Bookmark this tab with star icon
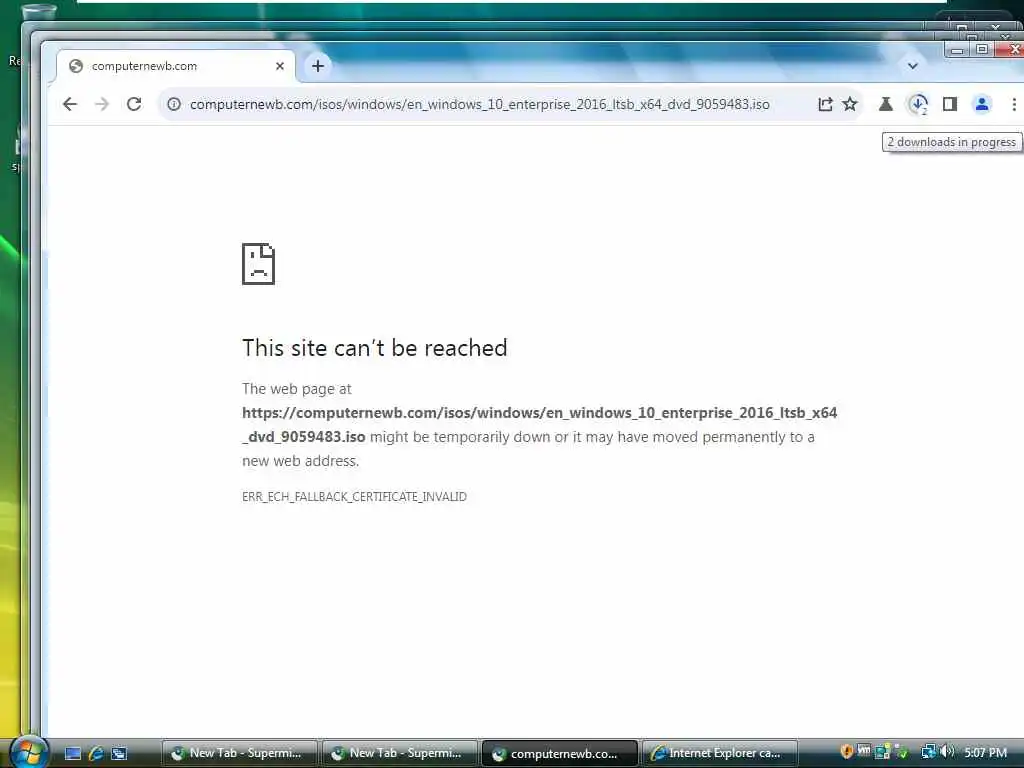 pos(850,104)
